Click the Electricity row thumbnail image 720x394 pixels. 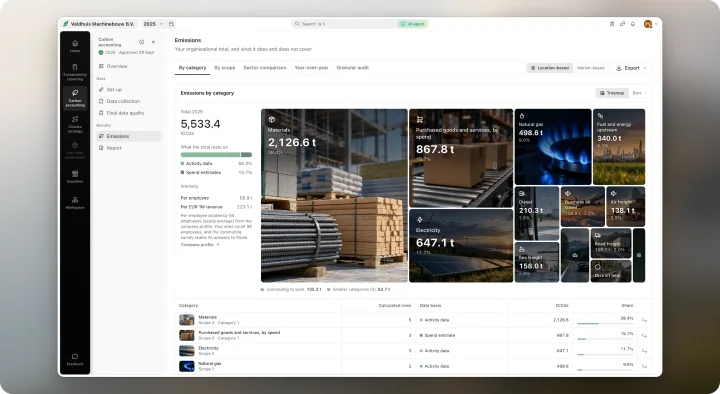coord(186,351)
